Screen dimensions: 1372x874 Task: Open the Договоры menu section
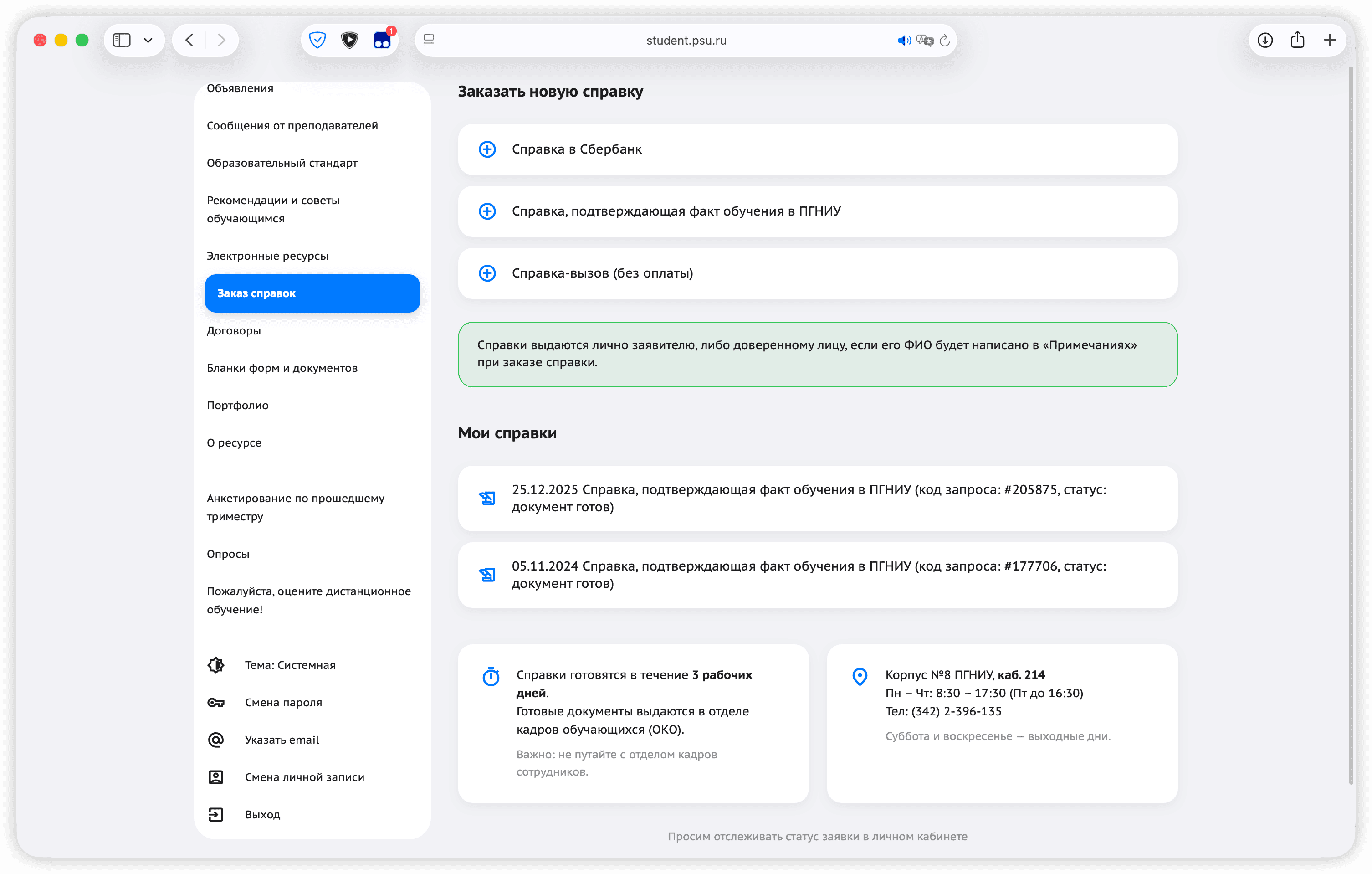point(234,331)
